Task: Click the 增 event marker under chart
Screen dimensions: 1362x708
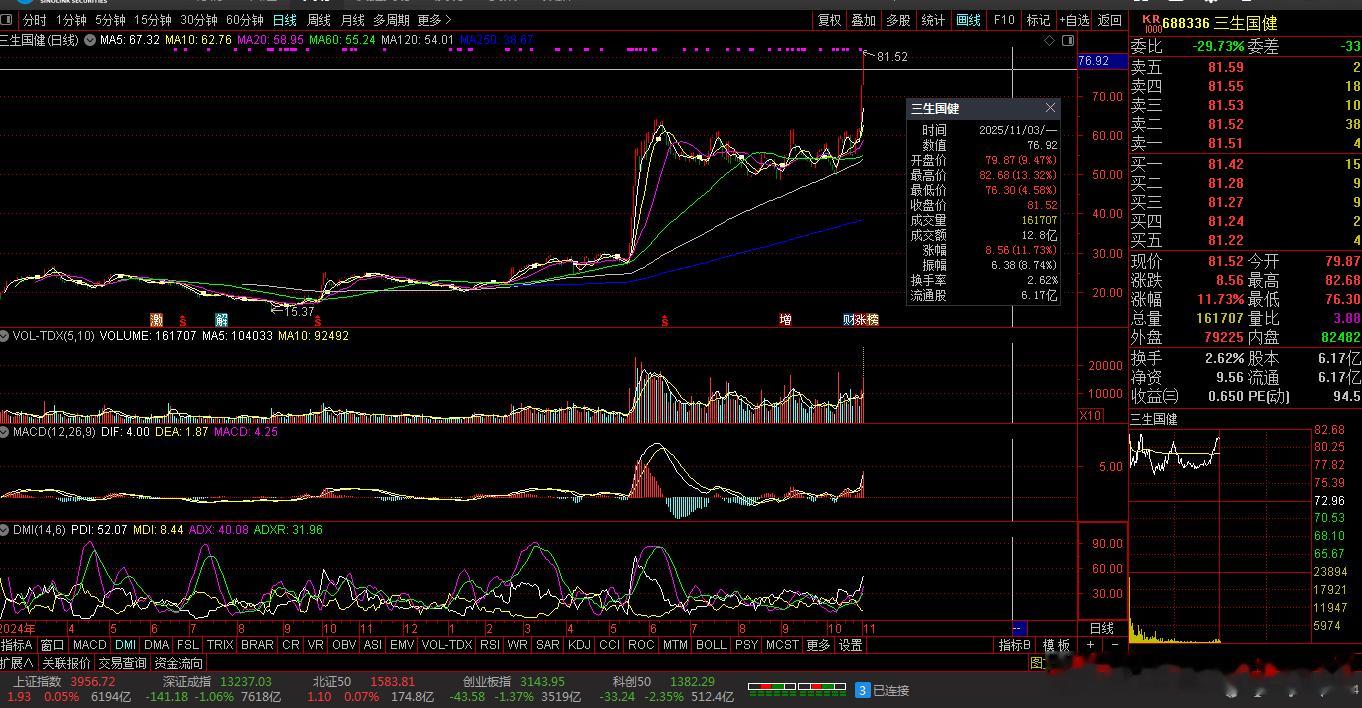Action: (x=785, y=320)
